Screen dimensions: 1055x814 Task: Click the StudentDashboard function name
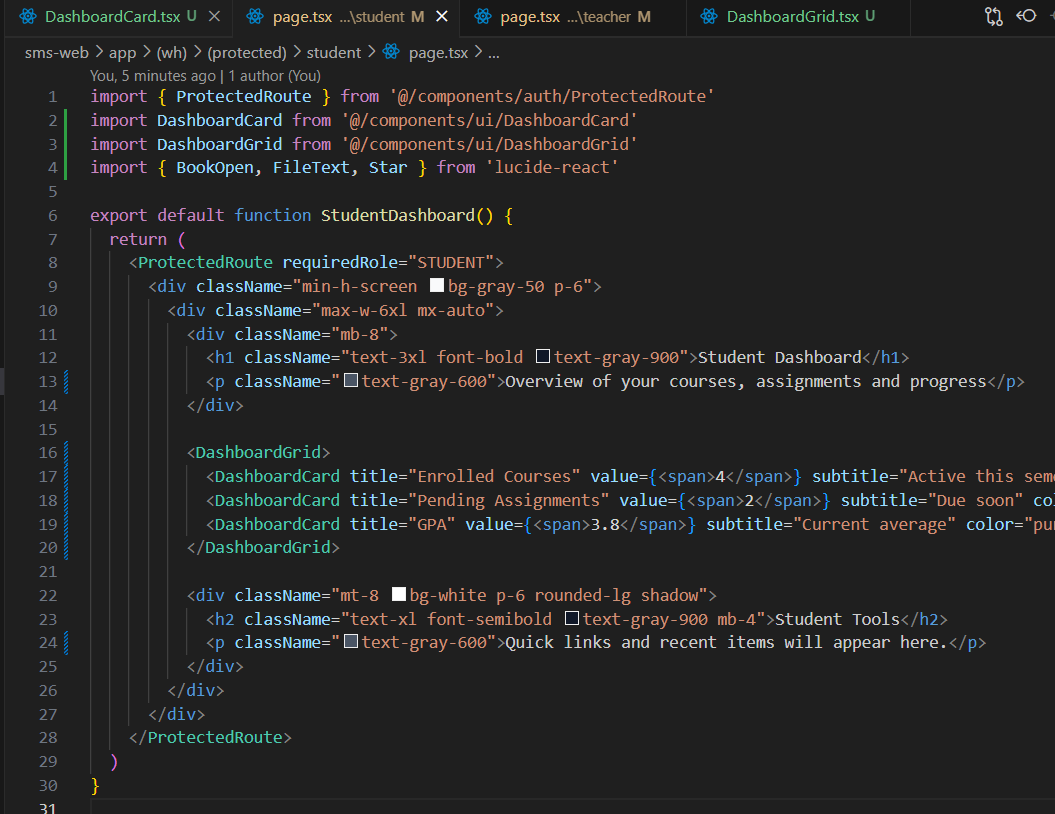pyautogui.click(x=398, y=215)
